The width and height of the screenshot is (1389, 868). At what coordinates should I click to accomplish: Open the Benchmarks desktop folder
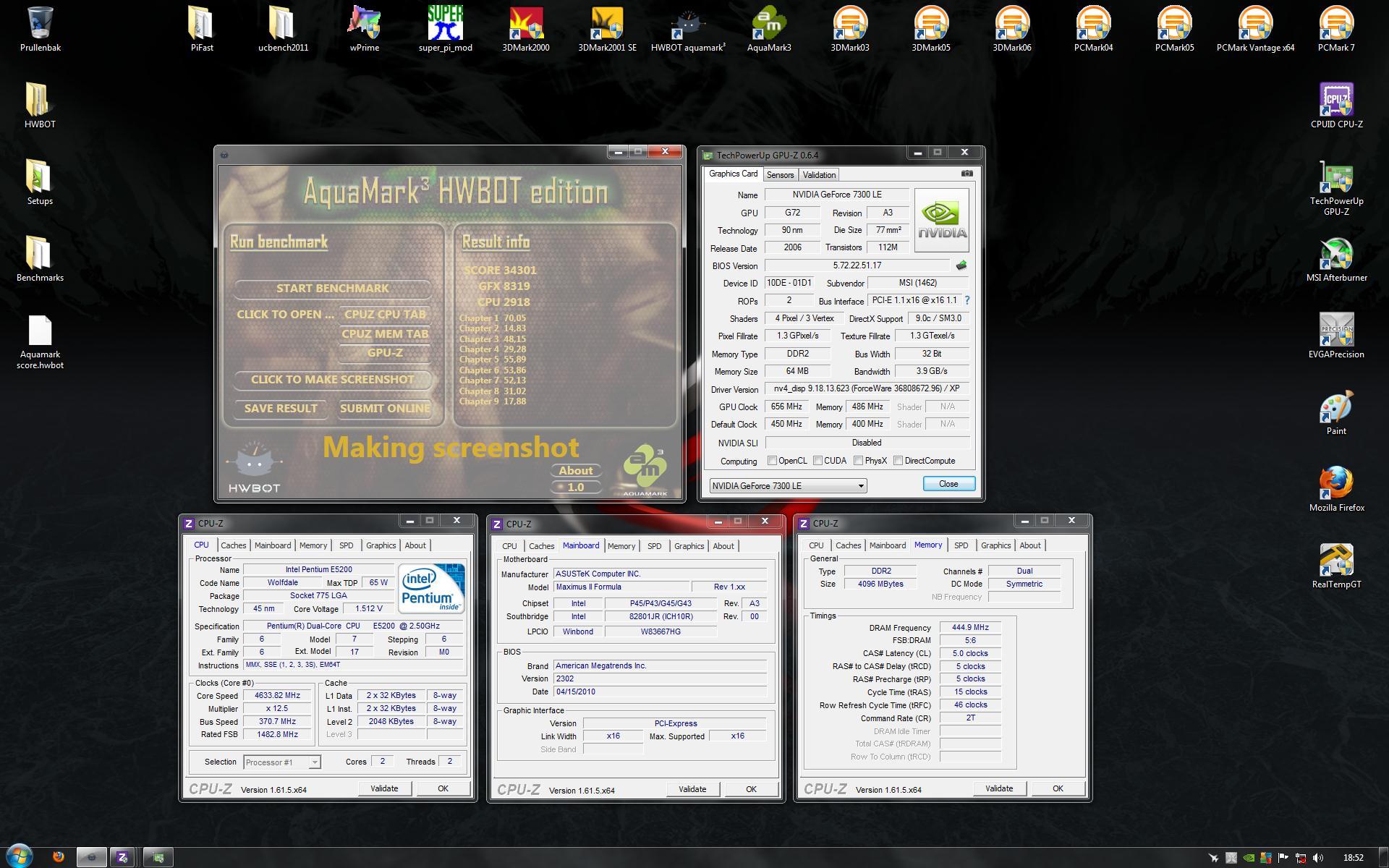pyautogui.click(x=40, y=259)
